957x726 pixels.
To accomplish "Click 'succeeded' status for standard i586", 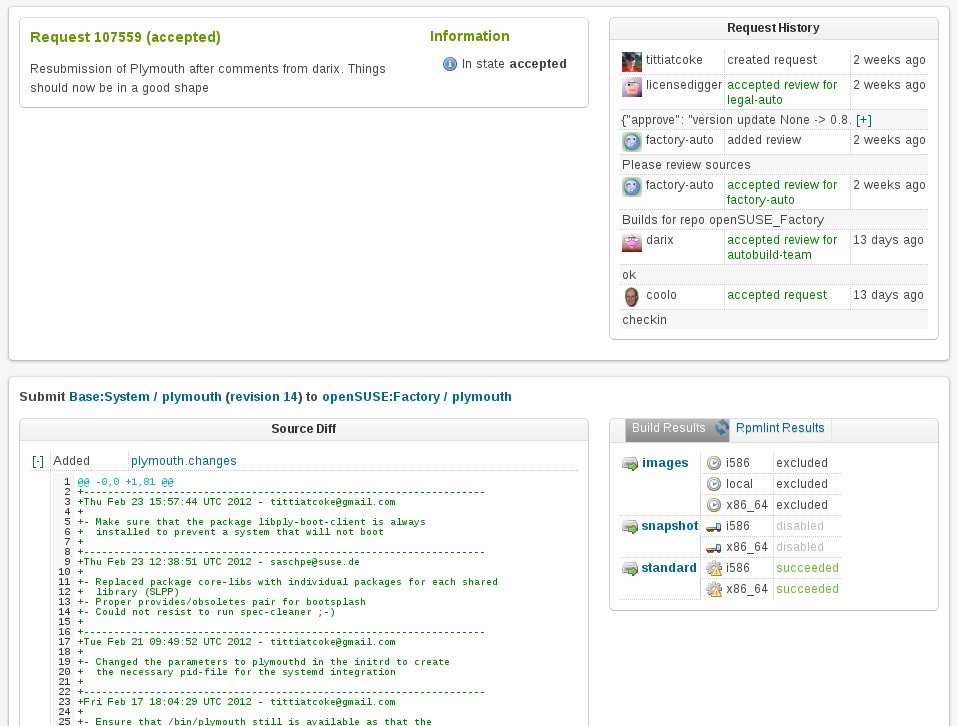I will (807, 568).
